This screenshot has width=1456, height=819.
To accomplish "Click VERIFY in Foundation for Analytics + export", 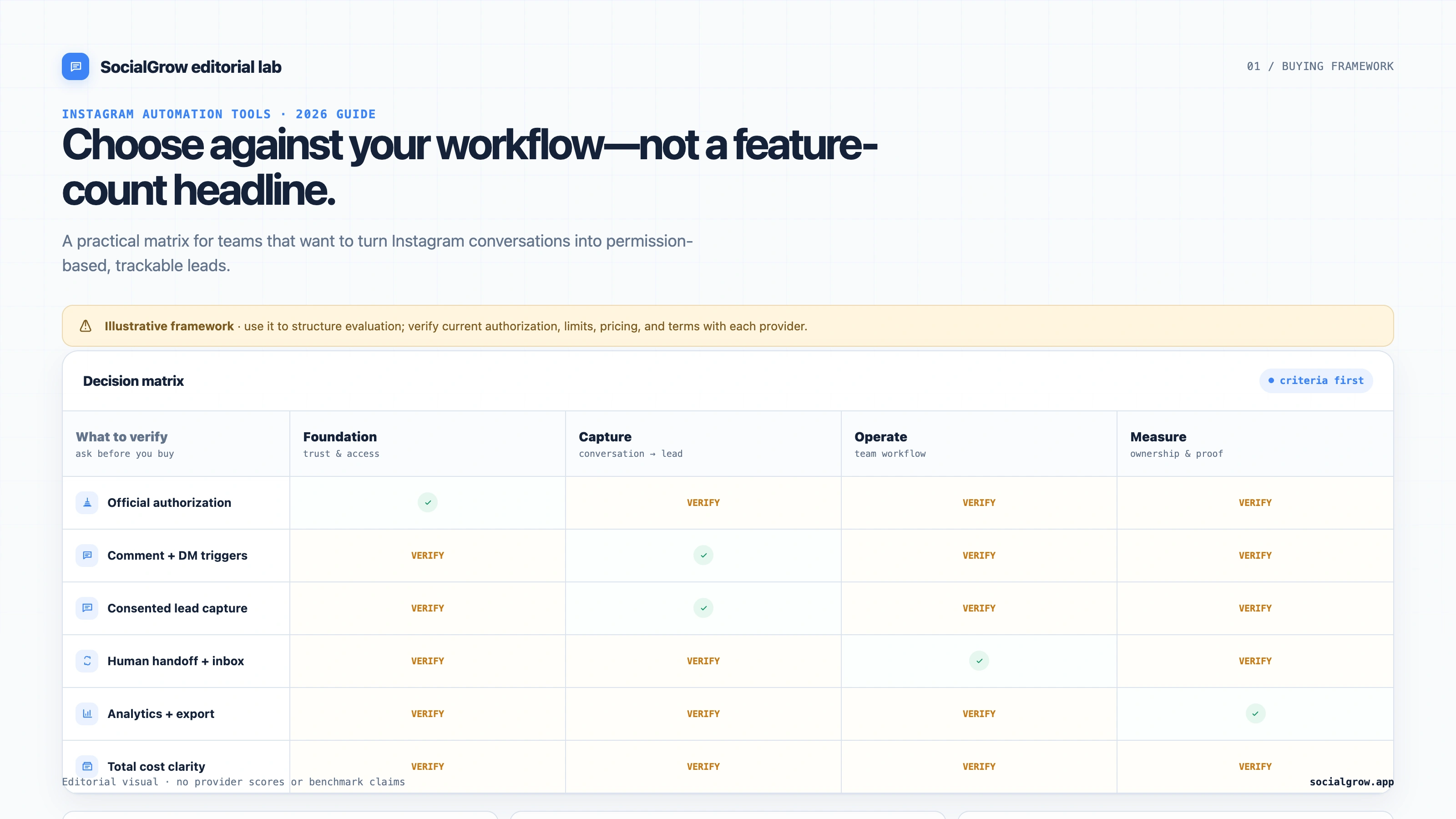I will [x=427, y=714].
